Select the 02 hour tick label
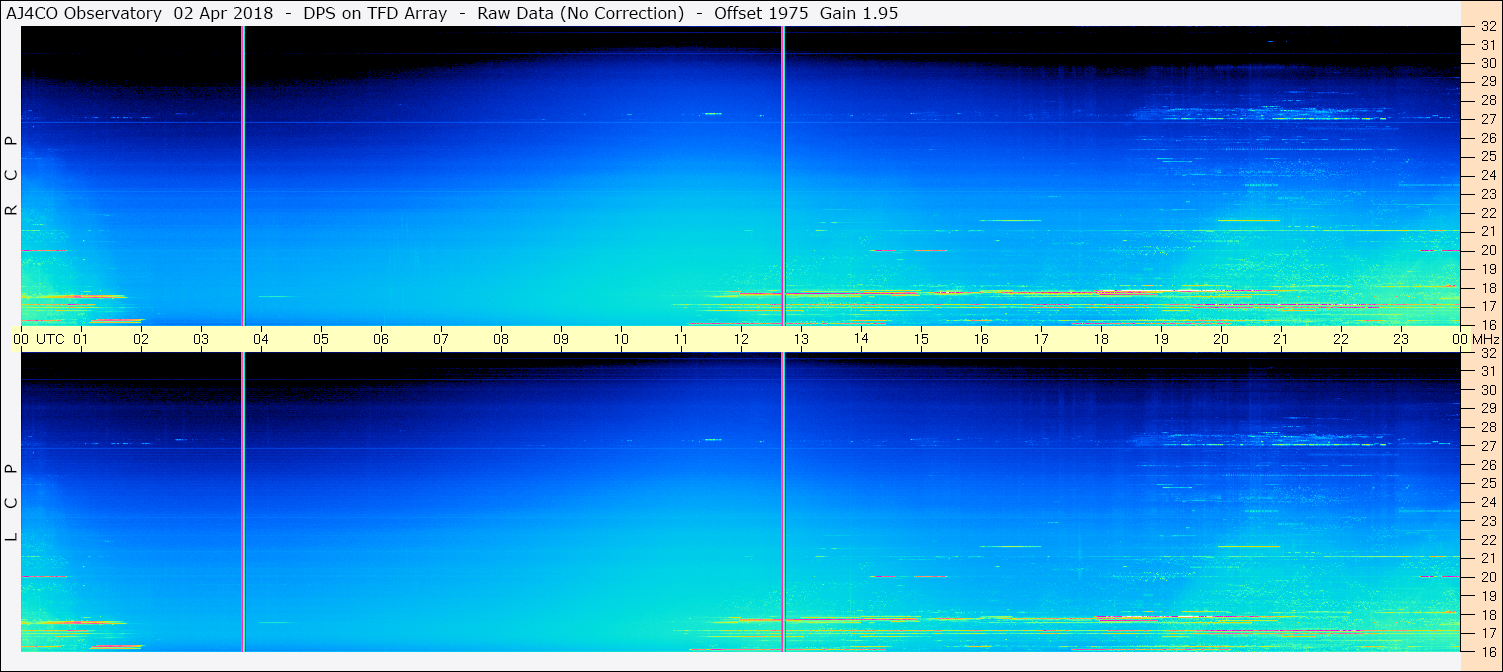 (141, 339)
